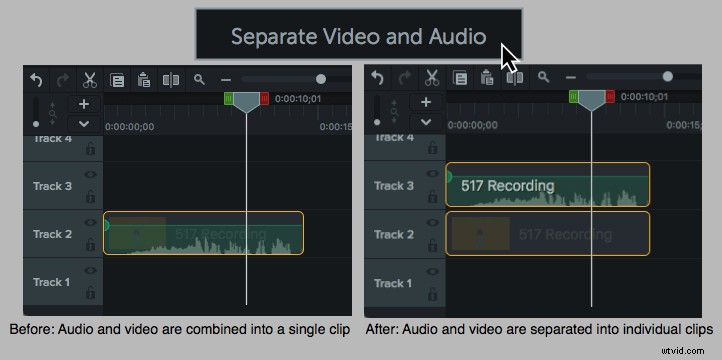Screen dimensions: 722x360
Task: Cut with scissors in Before timeline
Action: pyautogui.click(x=90, y=80)
